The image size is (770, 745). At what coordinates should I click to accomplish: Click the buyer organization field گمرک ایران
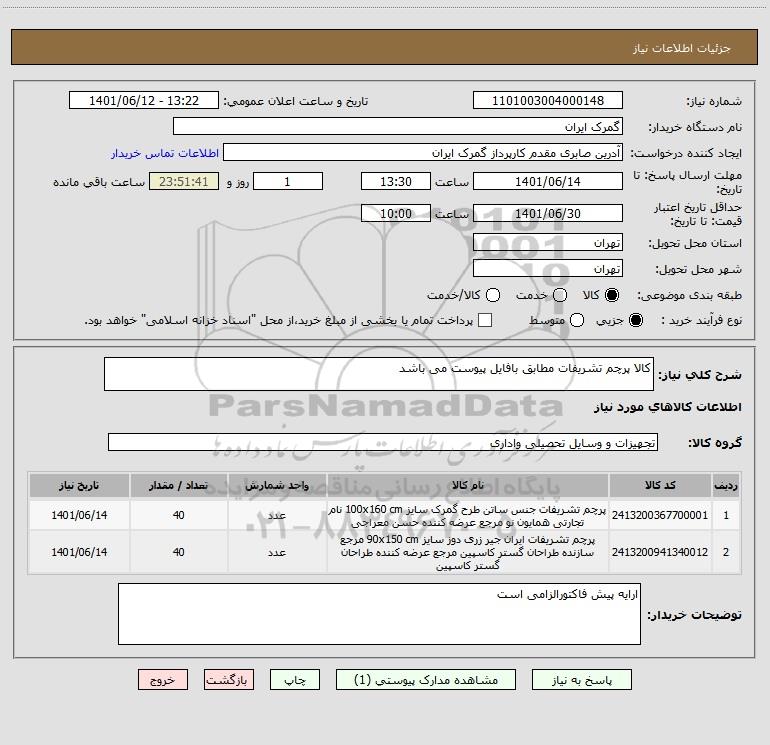coord(398,127)
